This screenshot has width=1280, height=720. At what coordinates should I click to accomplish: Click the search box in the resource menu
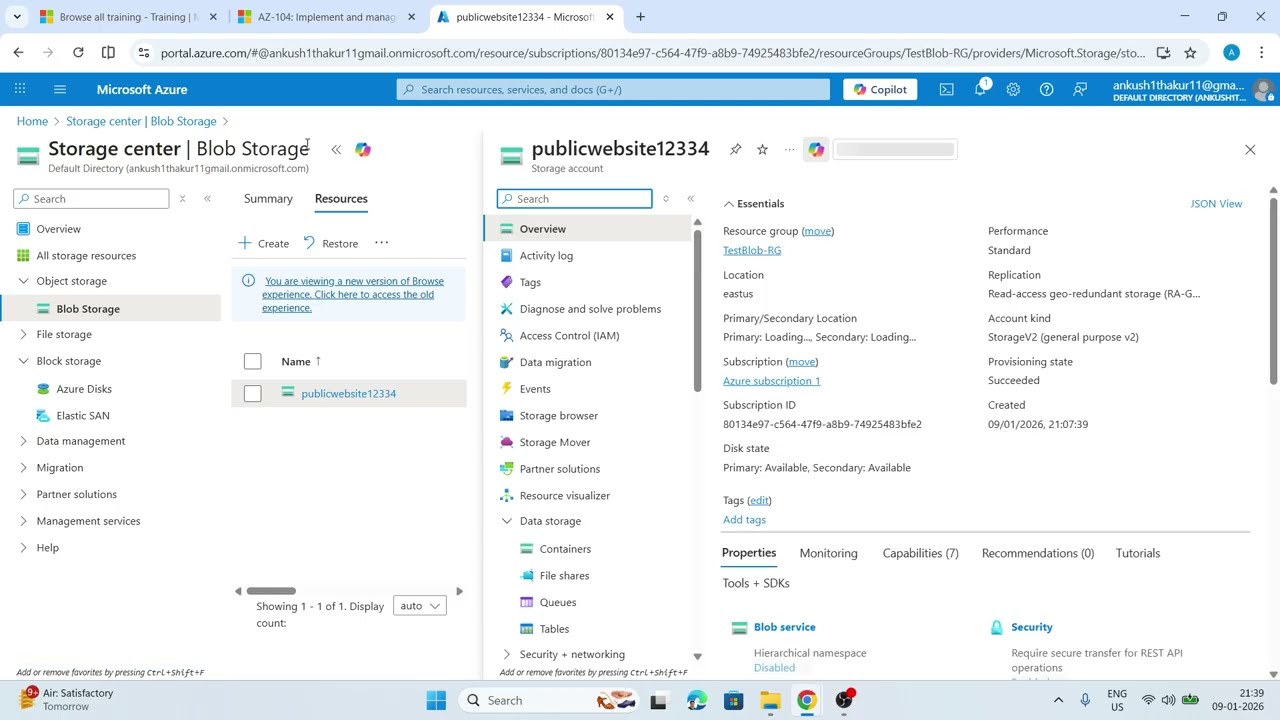coord(575,199)
